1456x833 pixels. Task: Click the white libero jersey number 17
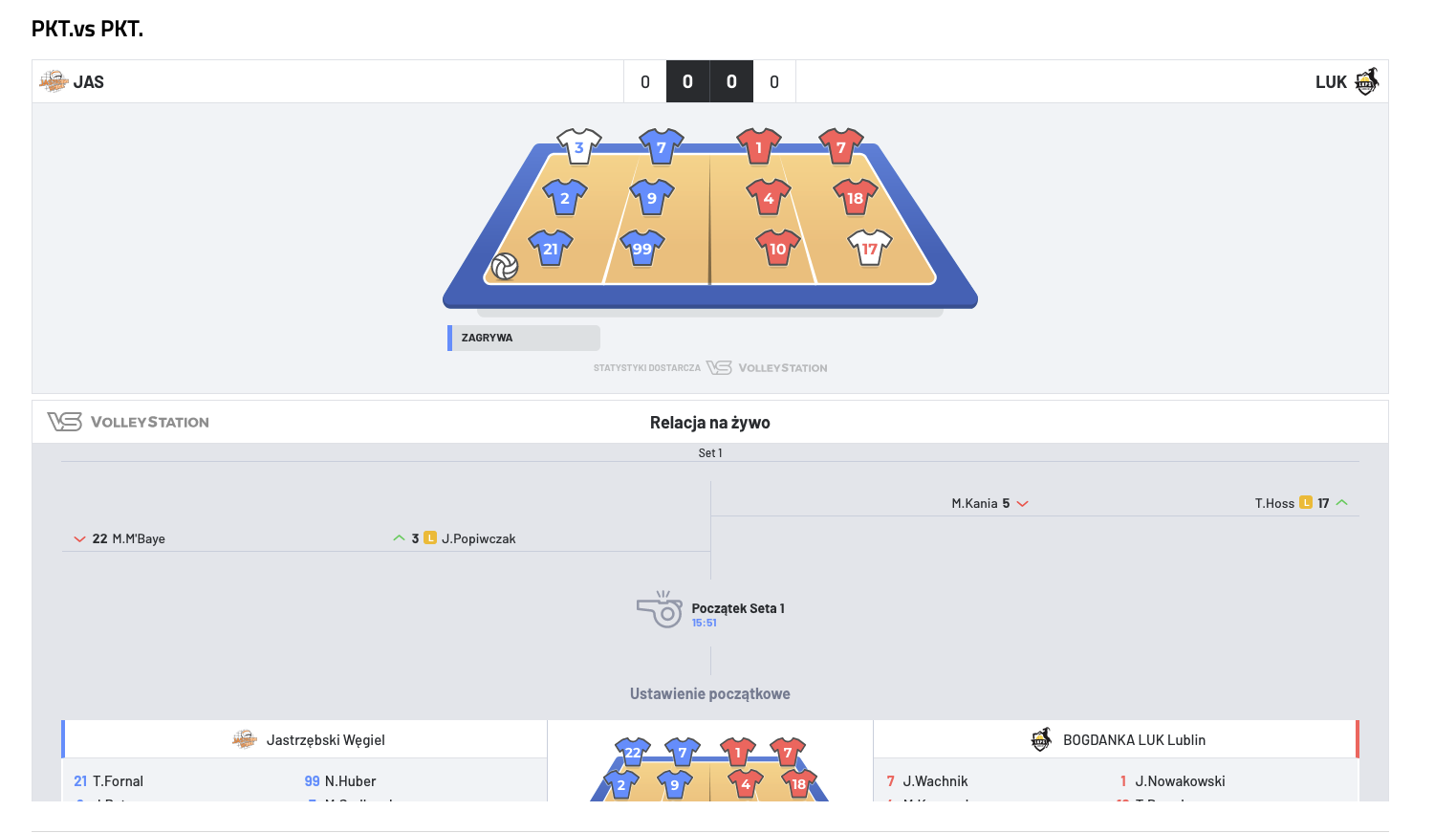coord(869,249)
